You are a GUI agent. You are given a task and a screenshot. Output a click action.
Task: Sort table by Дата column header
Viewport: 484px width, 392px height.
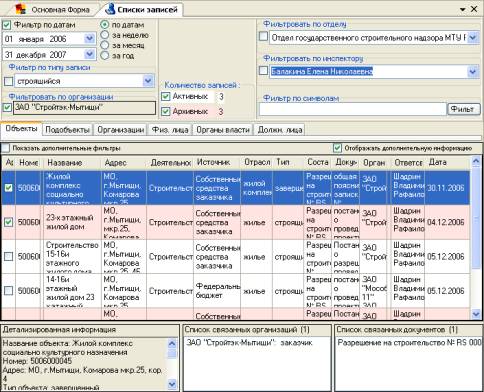(448, 163)
